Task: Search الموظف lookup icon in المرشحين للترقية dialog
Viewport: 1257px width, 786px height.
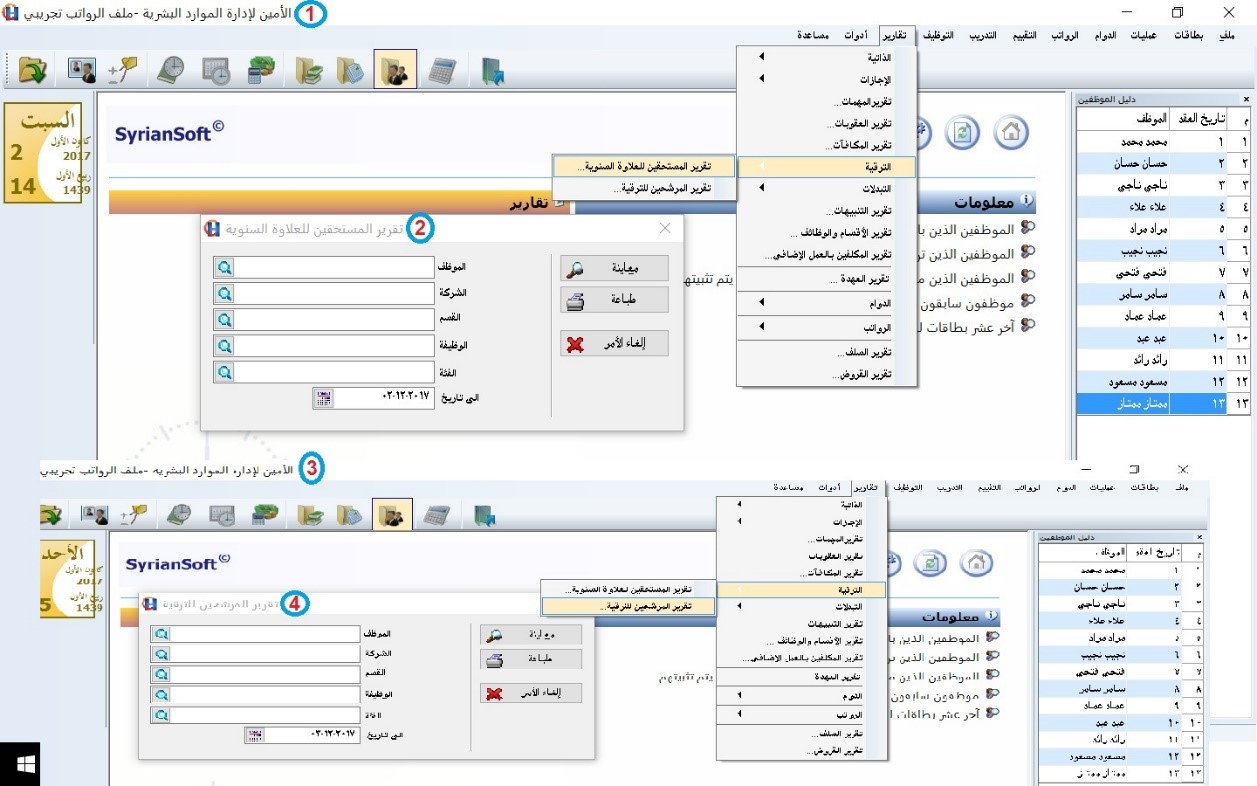Action: point(160,634)
